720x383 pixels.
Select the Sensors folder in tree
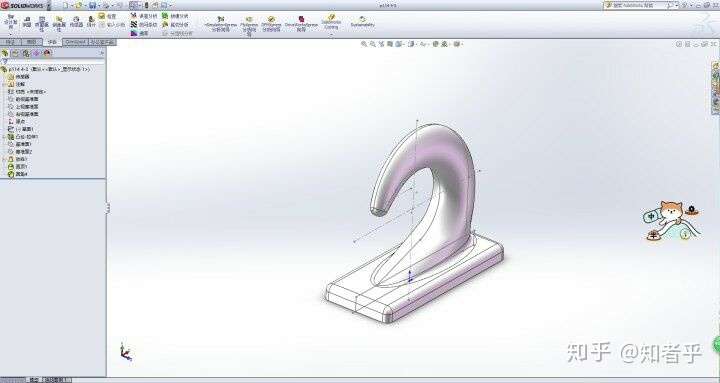[19, 77]
